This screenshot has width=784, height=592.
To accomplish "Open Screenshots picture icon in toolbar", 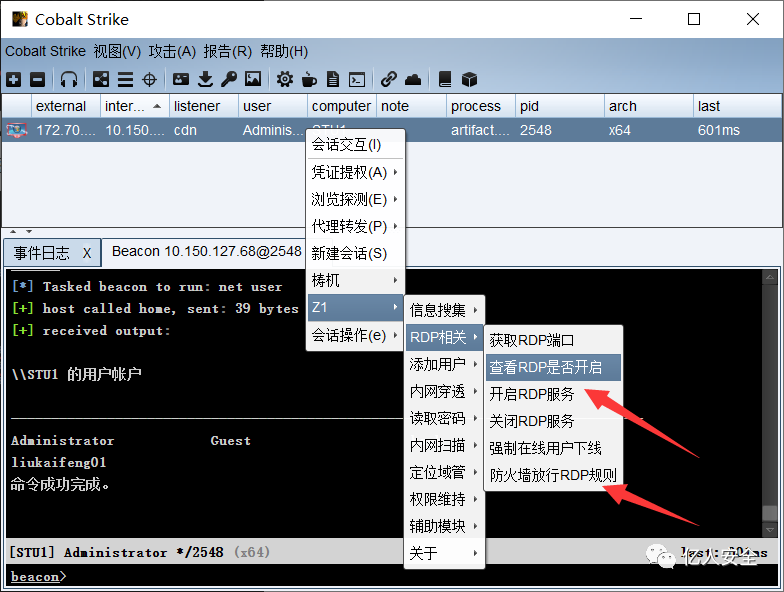I will click(x=253, y=79).
